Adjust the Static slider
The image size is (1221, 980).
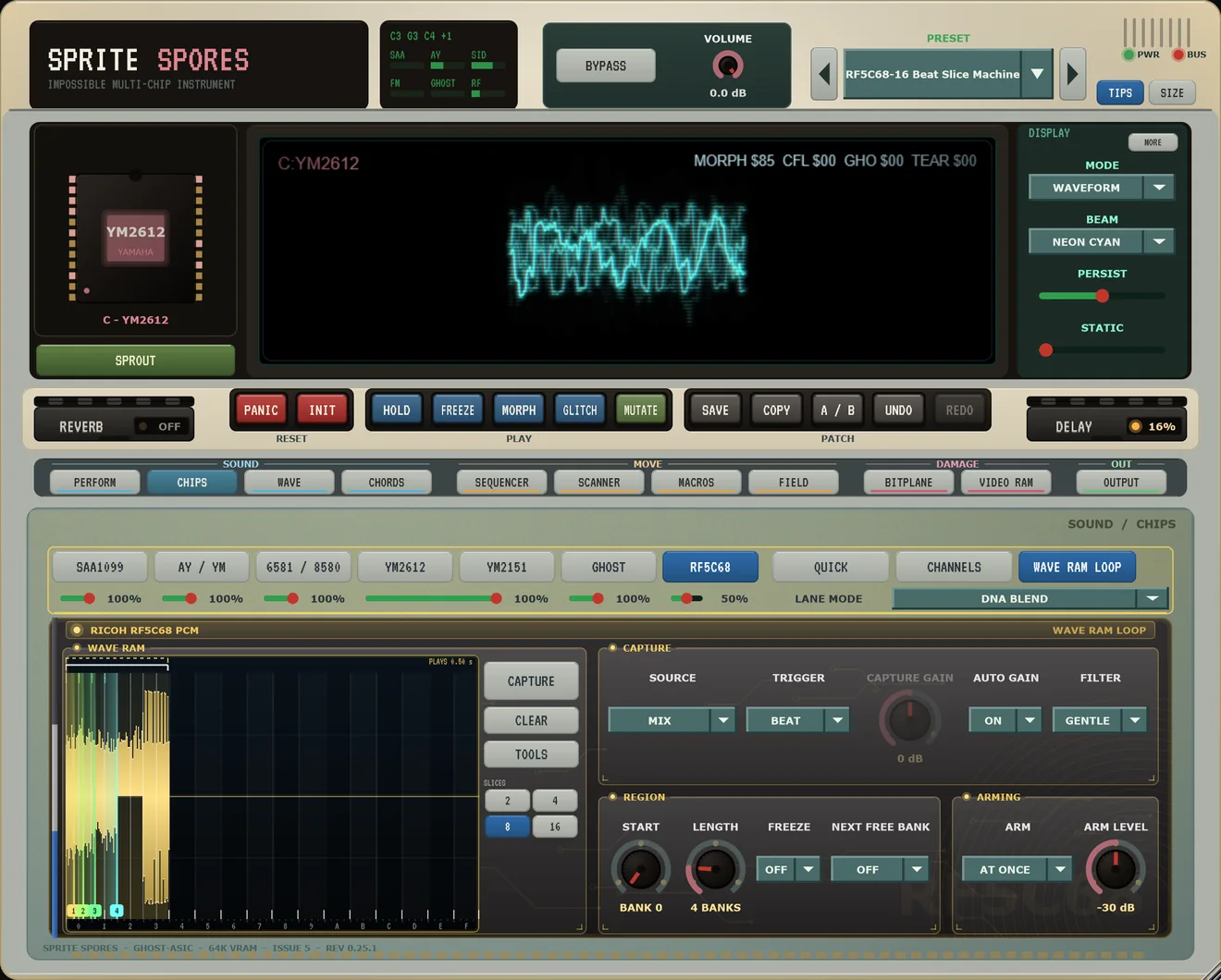[1101, 349]
